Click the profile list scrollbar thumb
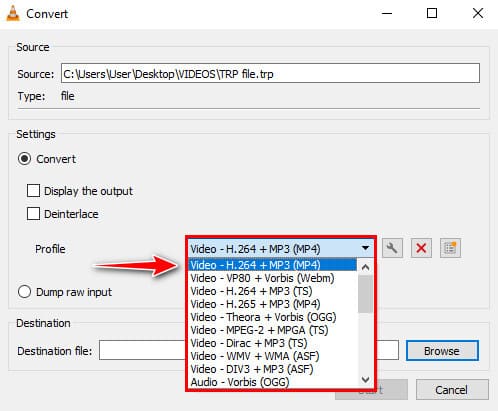498x411 pixels. (x=366, y=294)
